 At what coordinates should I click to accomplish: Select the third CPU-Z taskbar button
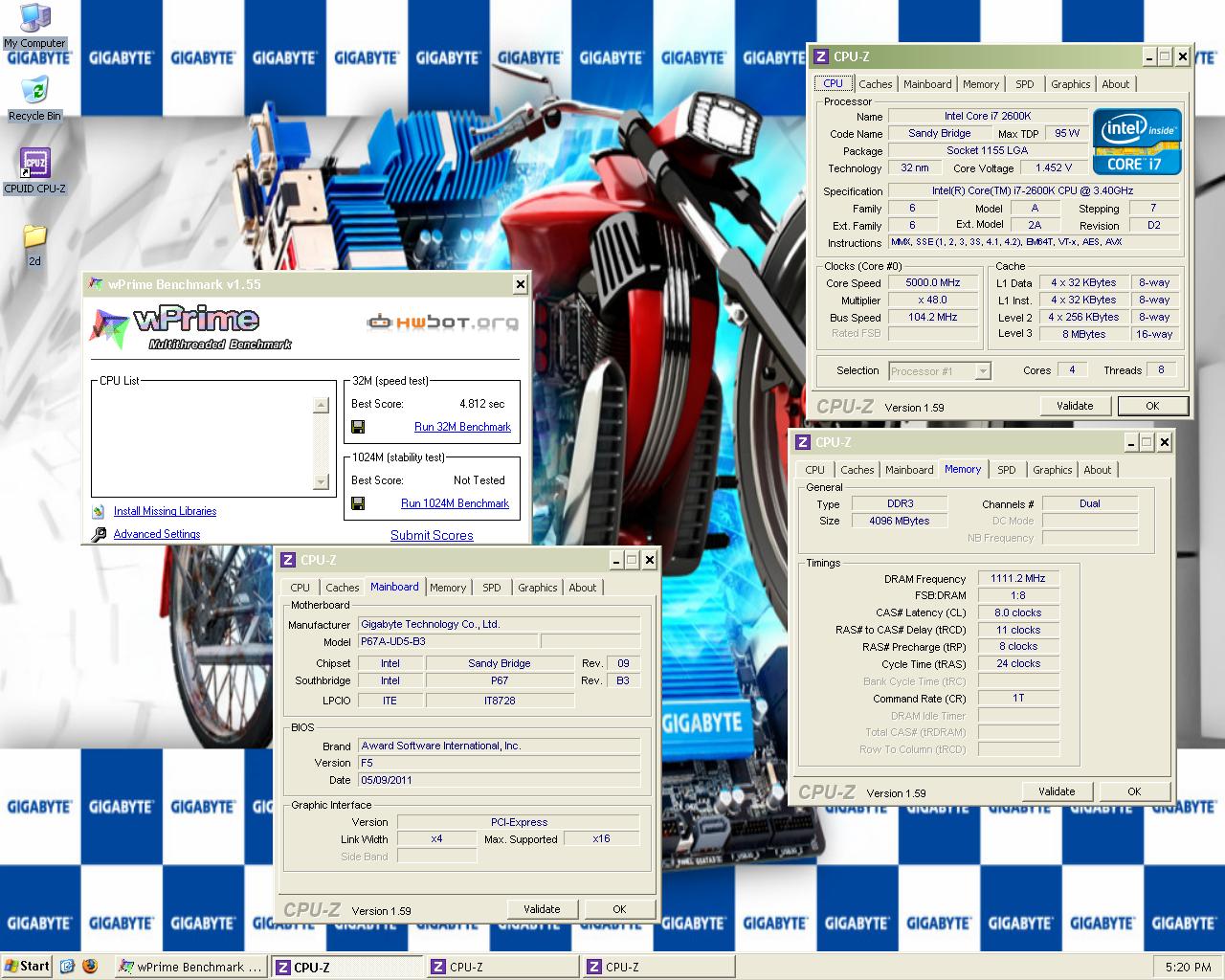658,967
